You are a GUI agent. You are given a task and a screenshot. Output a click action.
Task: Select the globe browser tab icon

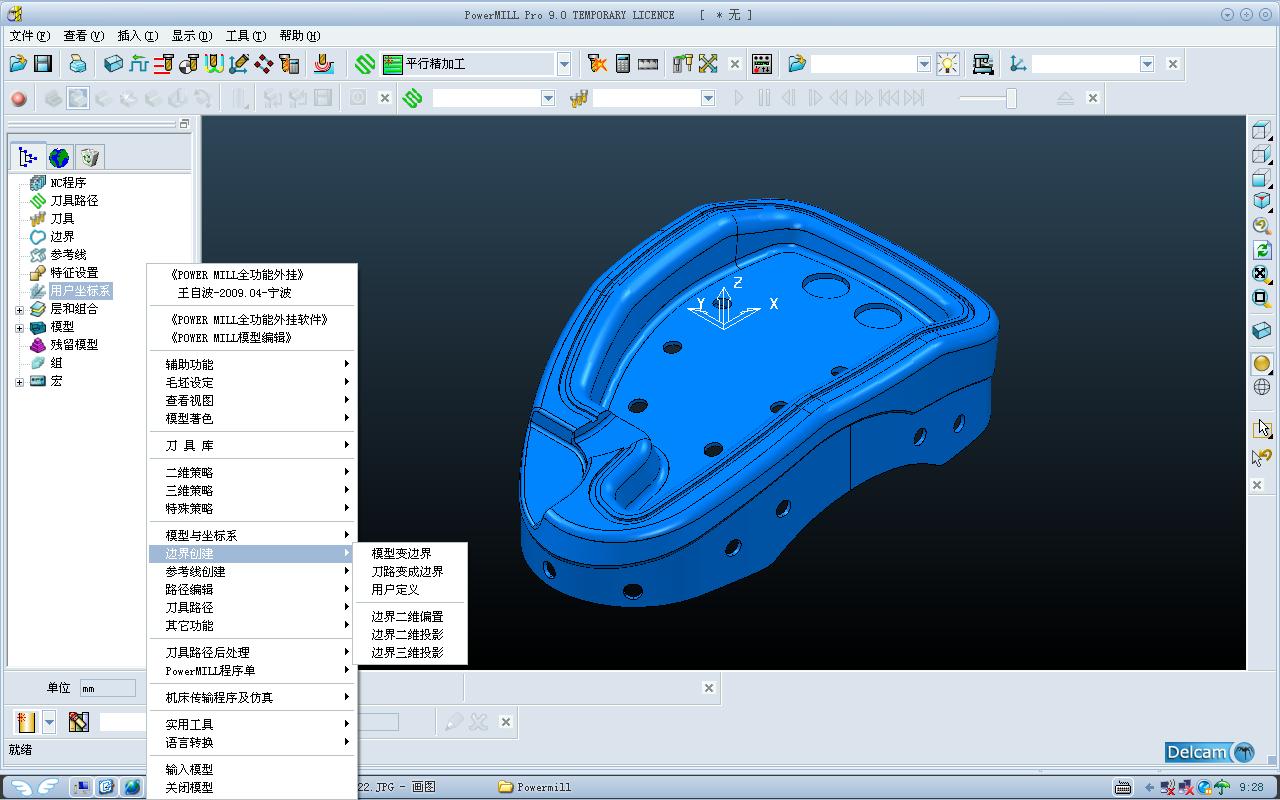(x=60, y=157)
